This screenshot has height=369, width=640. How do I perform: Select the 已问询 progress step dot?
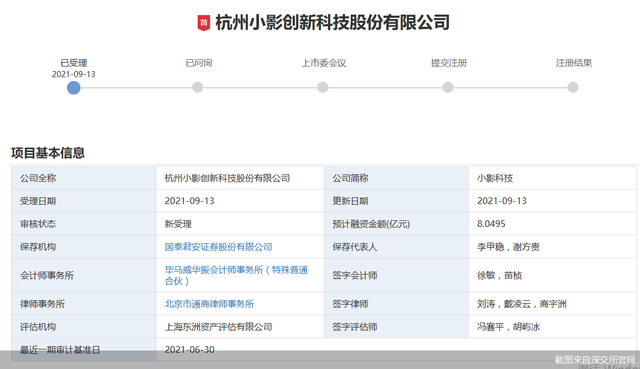click(x=198, y=87)
